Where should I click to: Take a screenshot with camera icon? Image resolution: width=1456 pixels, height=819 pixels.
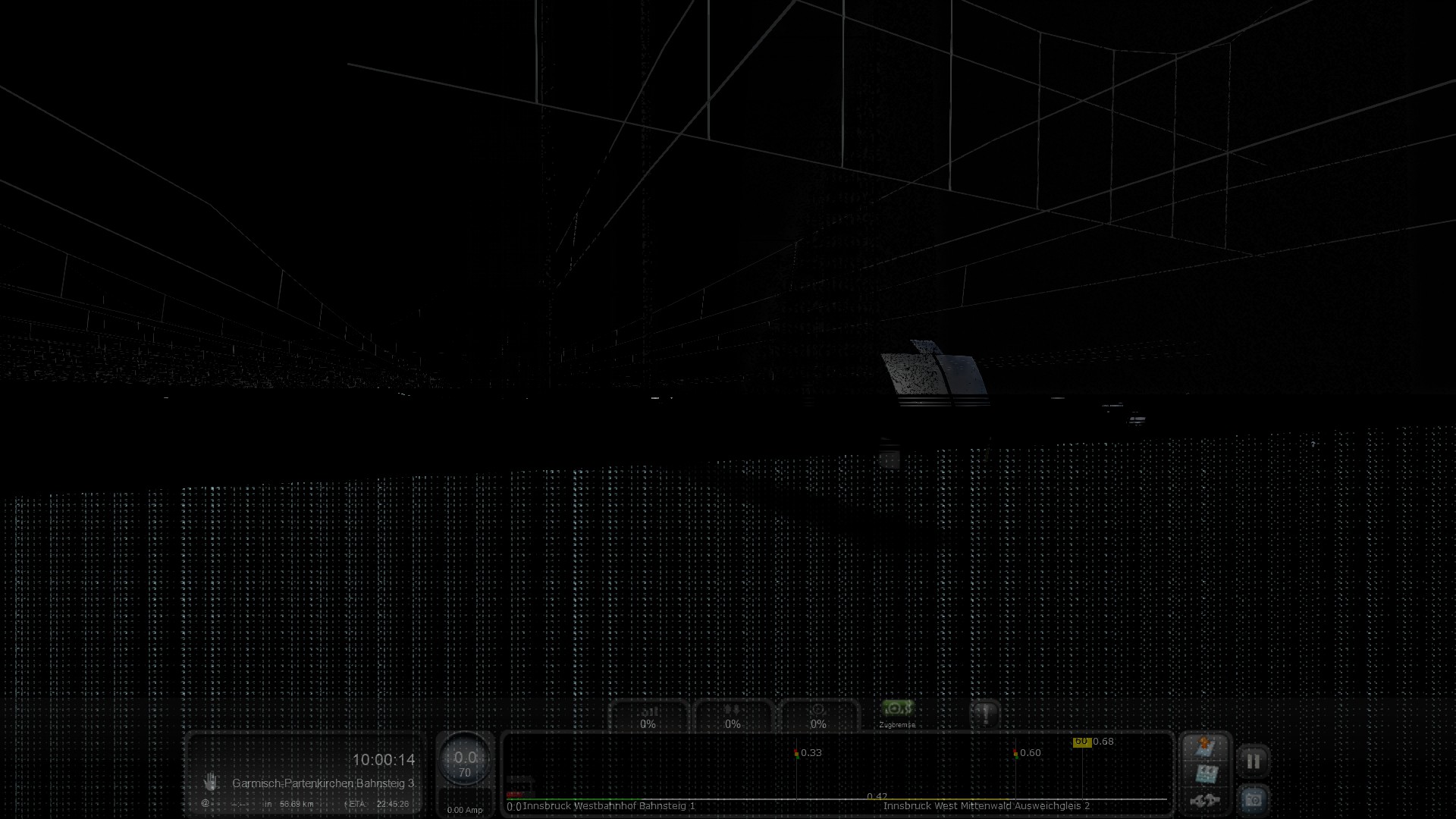[1253, 799]
